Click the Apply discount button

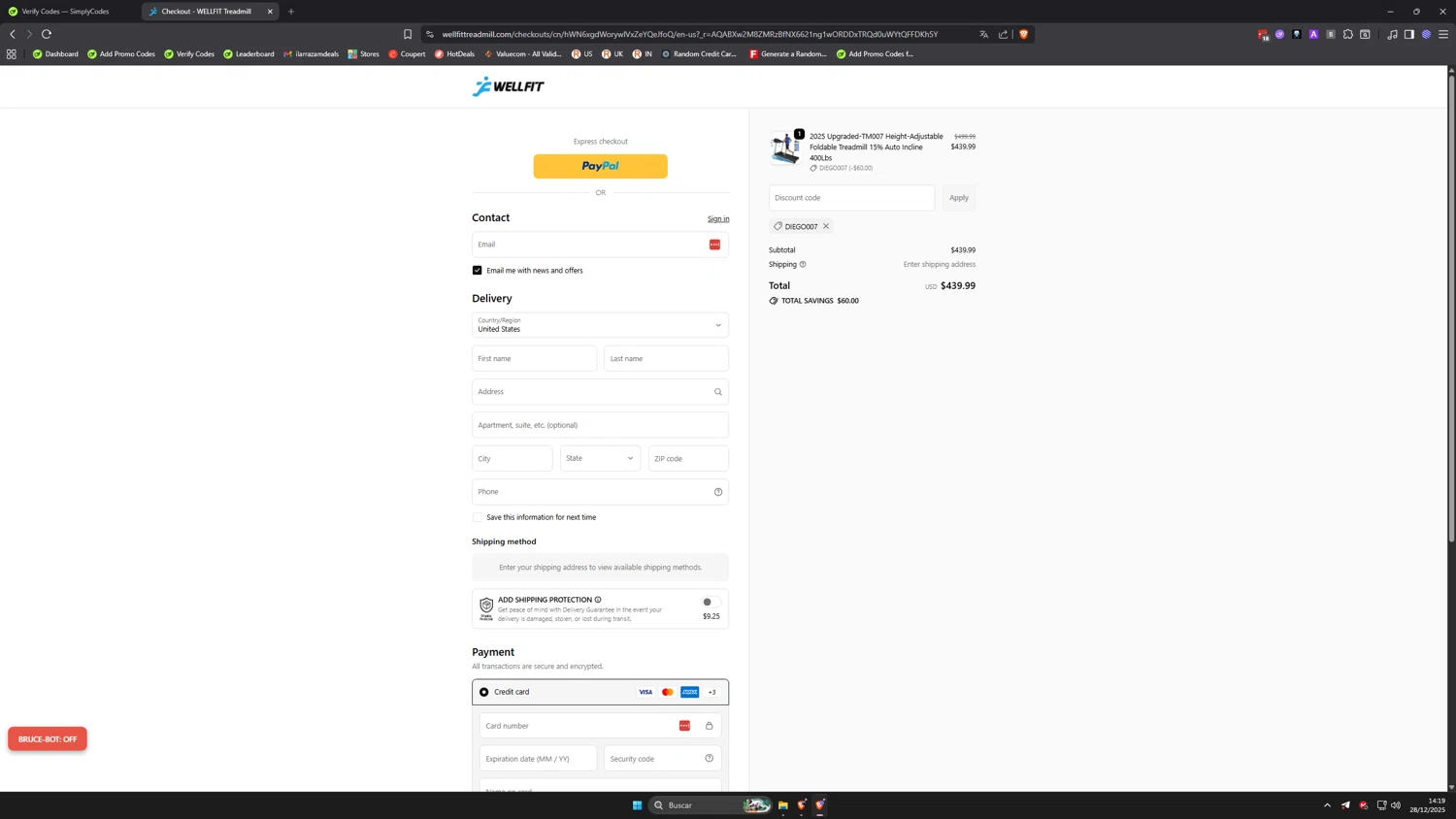coord(959,198)
